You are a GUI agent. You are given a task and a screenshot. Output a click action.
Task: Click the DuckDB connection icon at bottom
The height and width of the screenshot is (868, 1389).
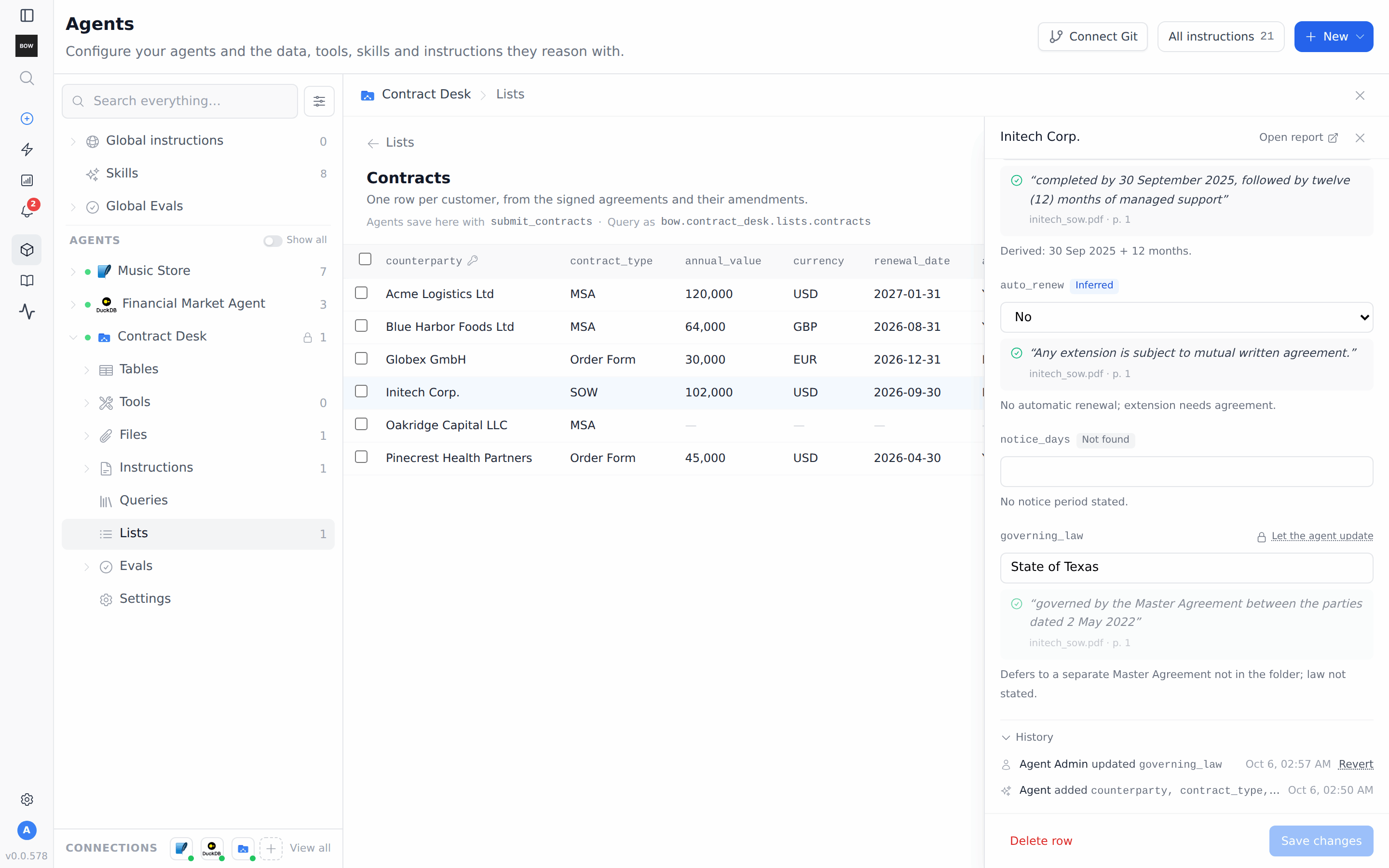[212, 848]
